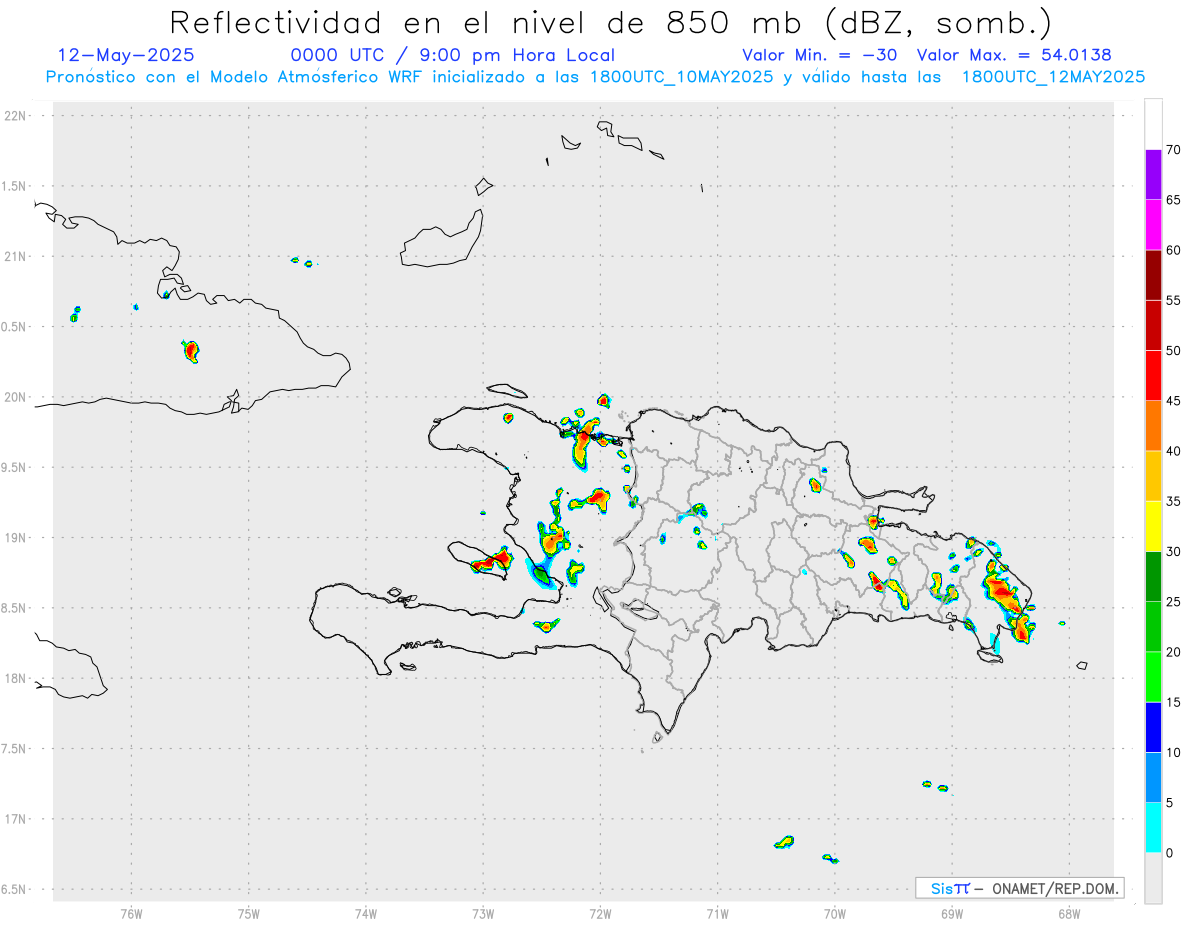Image resolution: width=1200 pixels, height=927 pixels.
Task: Pick the dark green 25-30 dBZ colorbar segment
Action: (x=1153, y=577)
